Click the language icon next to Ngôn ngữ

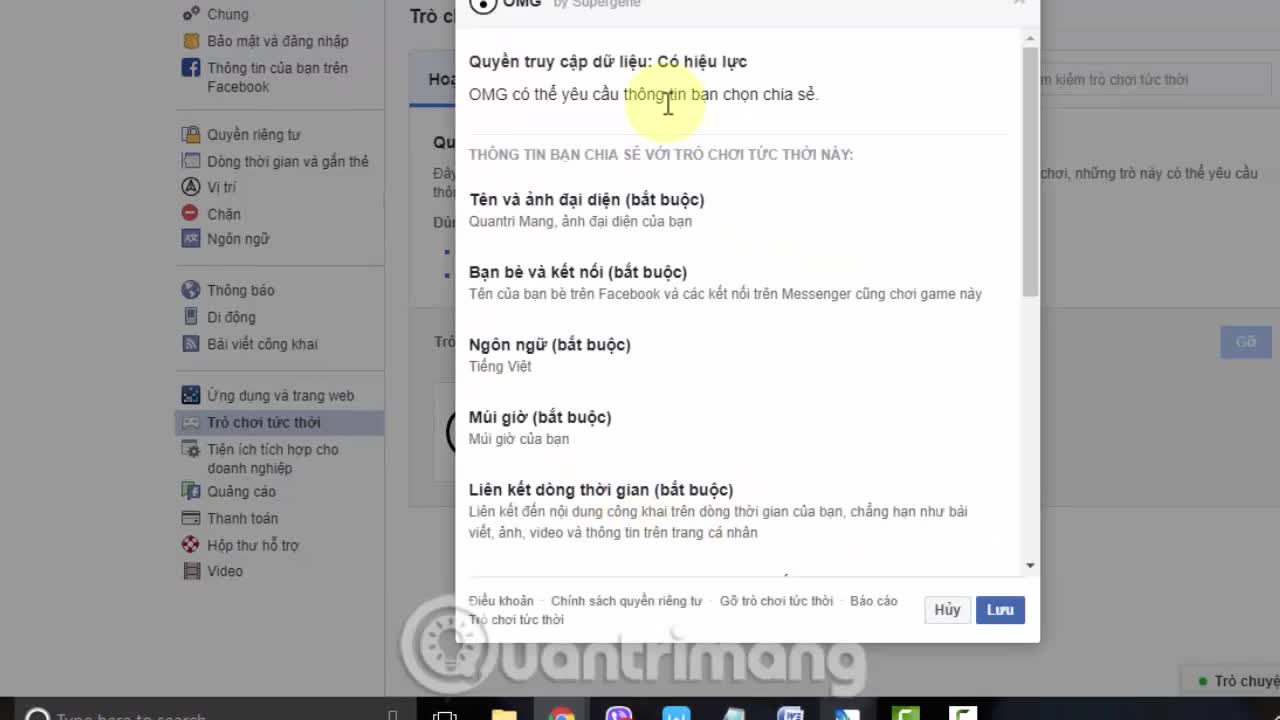click(x=190, y=239)
